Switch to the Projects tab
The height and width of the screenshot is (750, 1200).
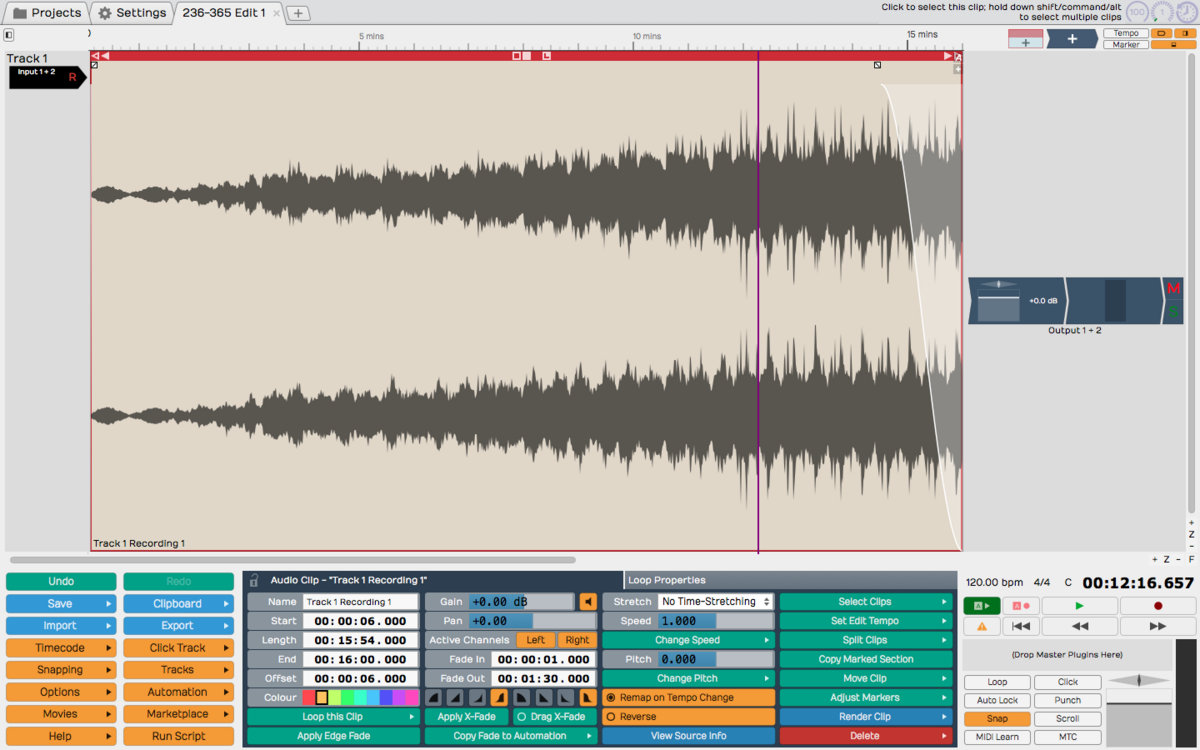pos(46,13)
